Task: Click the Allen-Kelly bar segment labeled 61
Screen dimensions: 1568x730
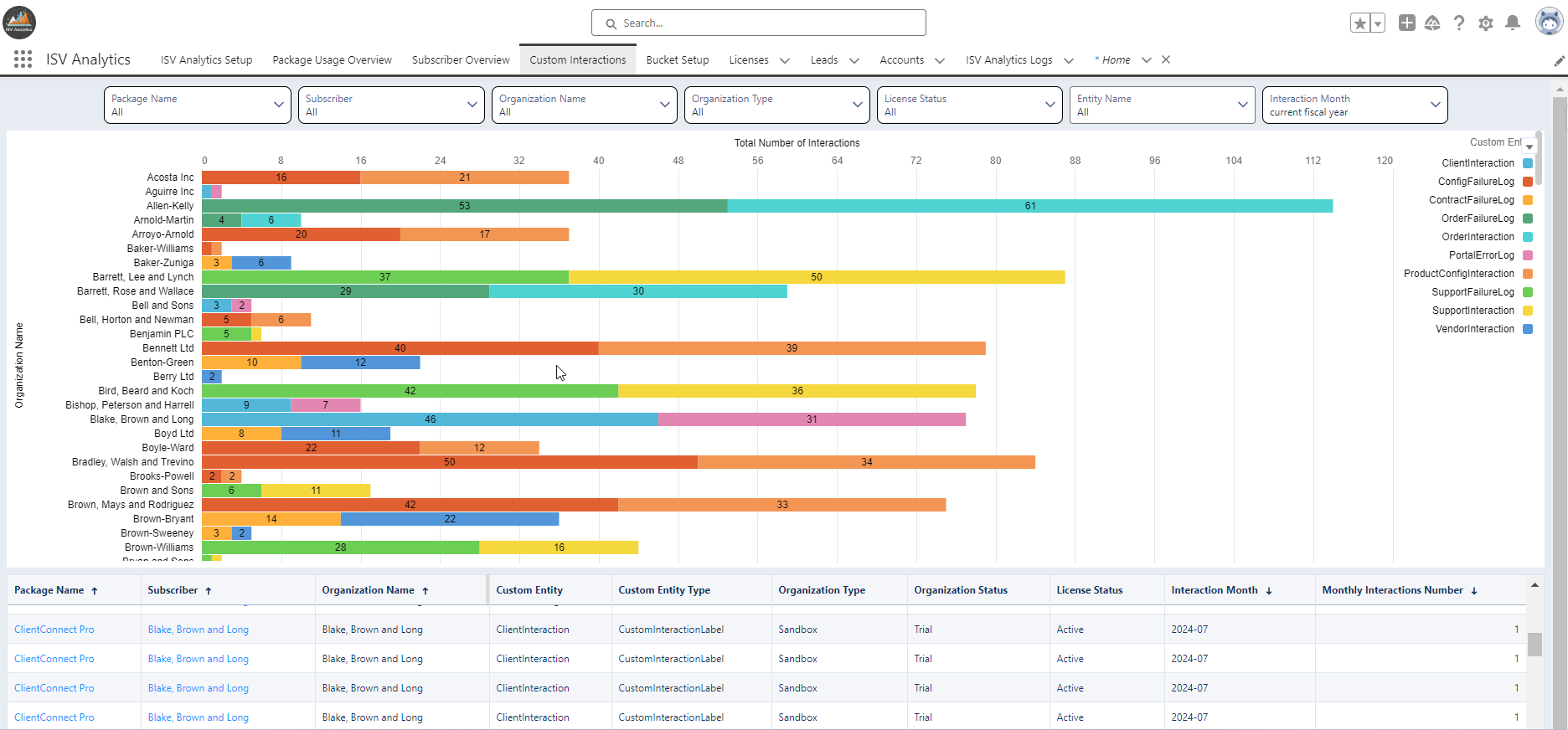Action: click(1030, 206)
